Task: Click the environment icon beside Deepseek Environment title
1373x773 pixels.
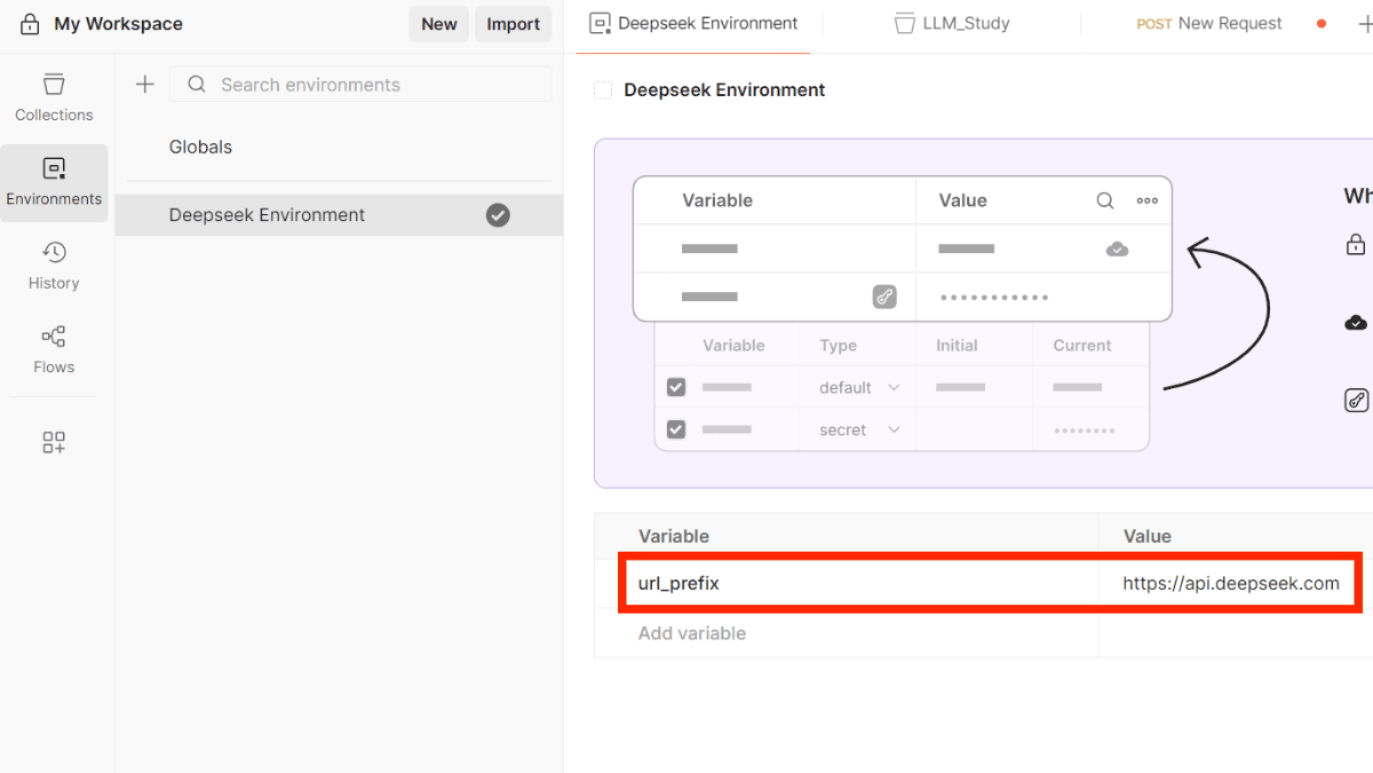Action: [603, 90]
